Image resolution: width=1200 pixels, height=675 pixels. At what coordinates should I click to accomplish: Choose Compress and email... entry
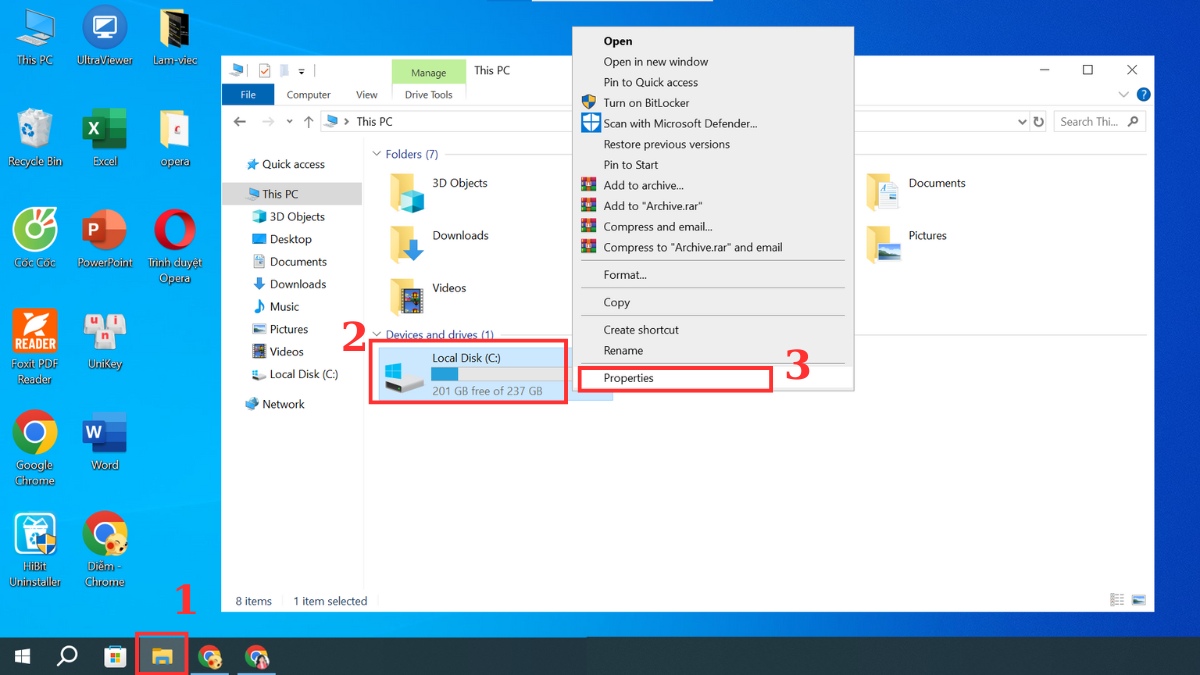coord(713,227)
